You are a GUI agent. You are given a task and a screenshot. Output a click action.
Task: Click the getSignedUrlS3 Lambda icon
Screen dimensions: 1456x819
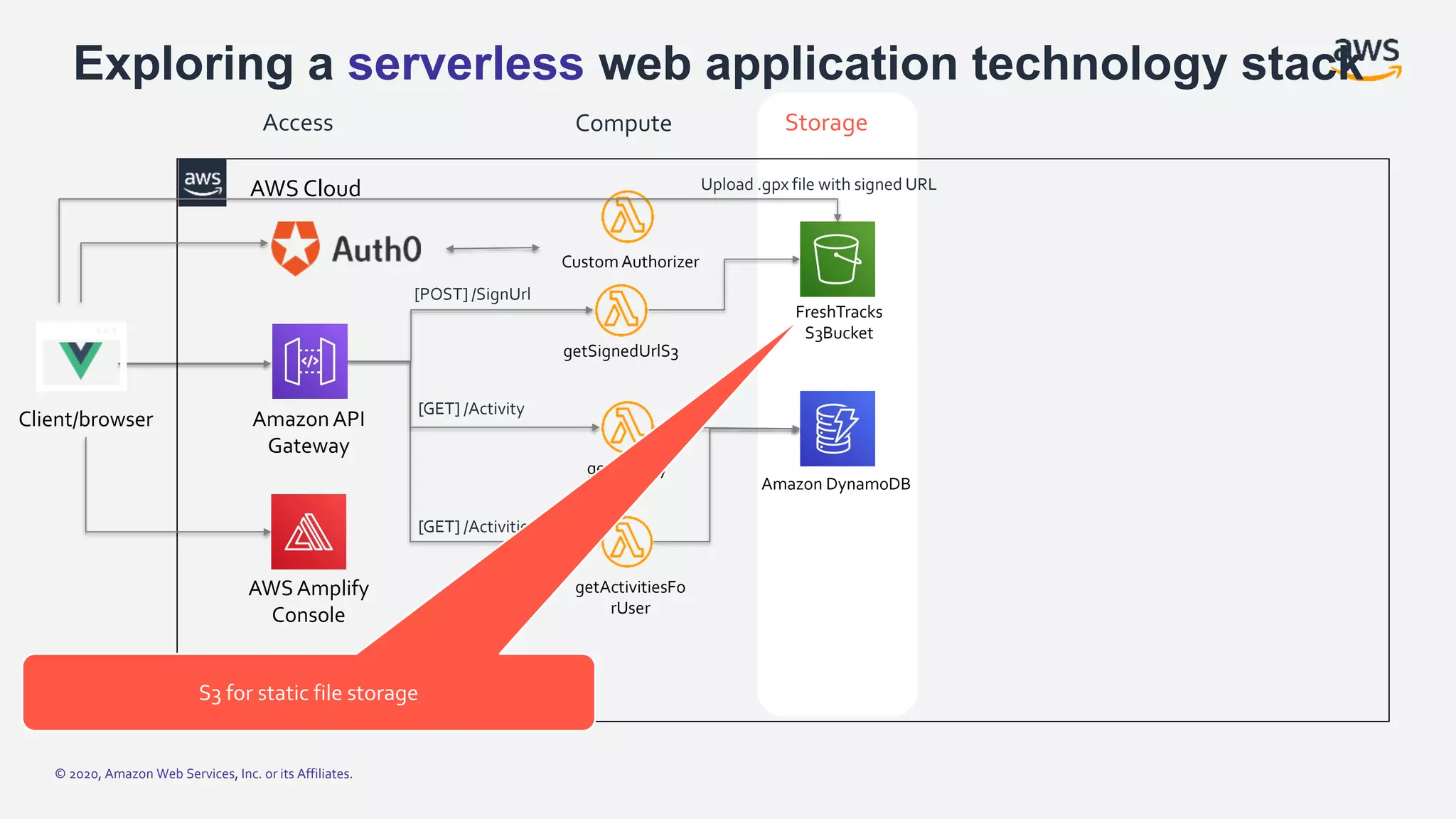click(x=621, y=311)
